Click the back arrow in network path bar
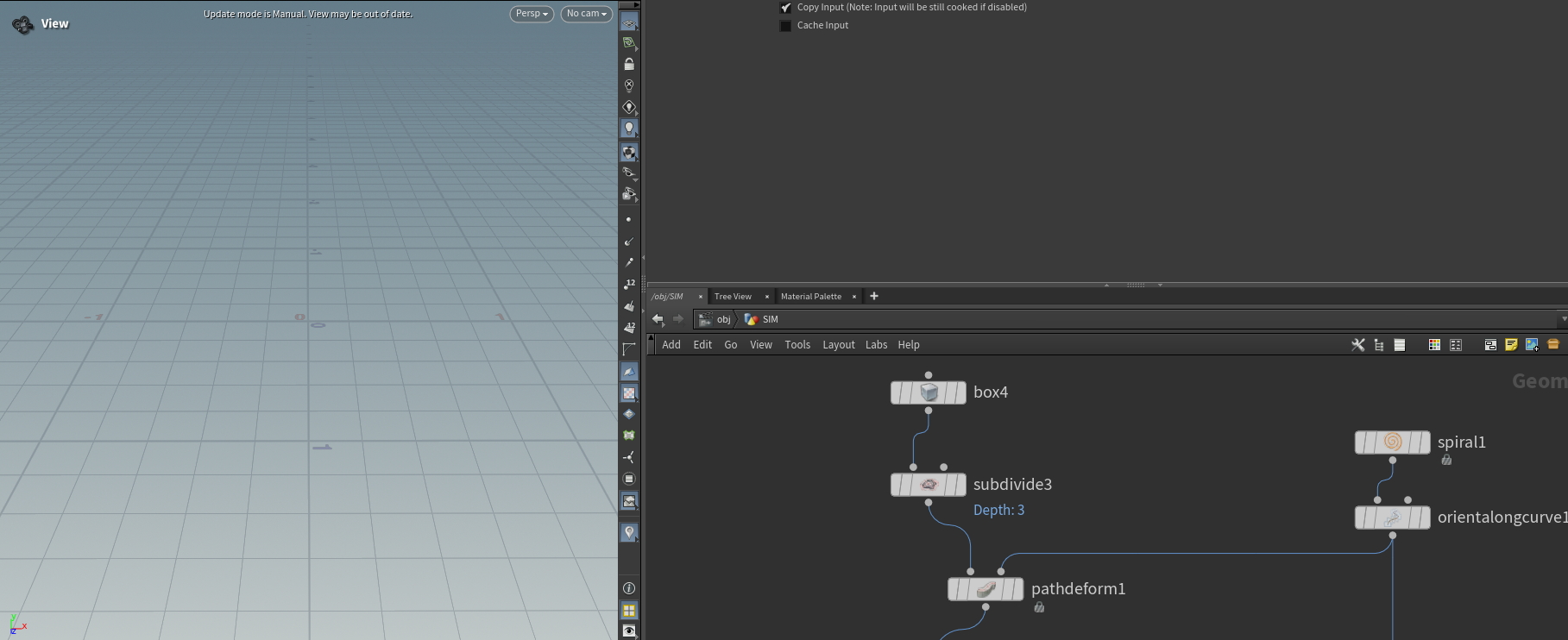The width and height of the screenshot is (1568, 640). pyautogui.click(x=658, y=319)
